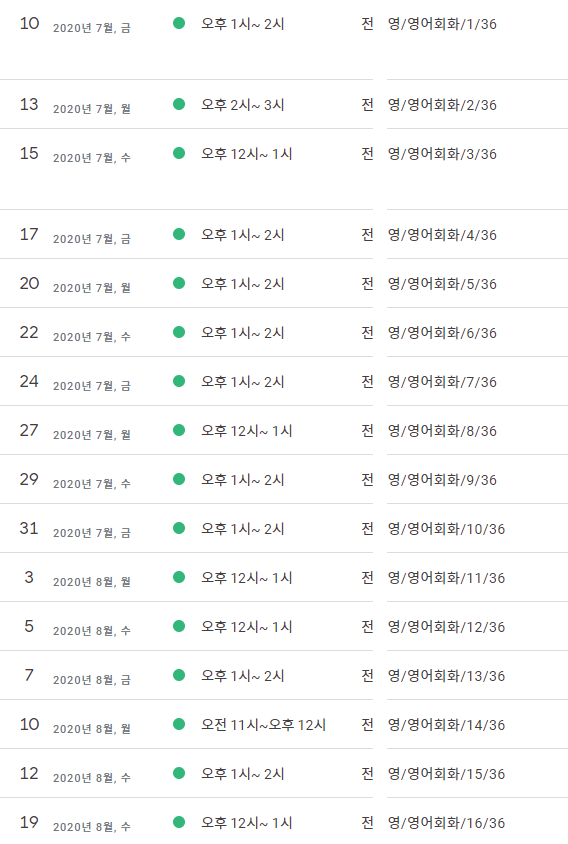
Task: Click green dot for July 10 event
Action: tap(179, 23)
